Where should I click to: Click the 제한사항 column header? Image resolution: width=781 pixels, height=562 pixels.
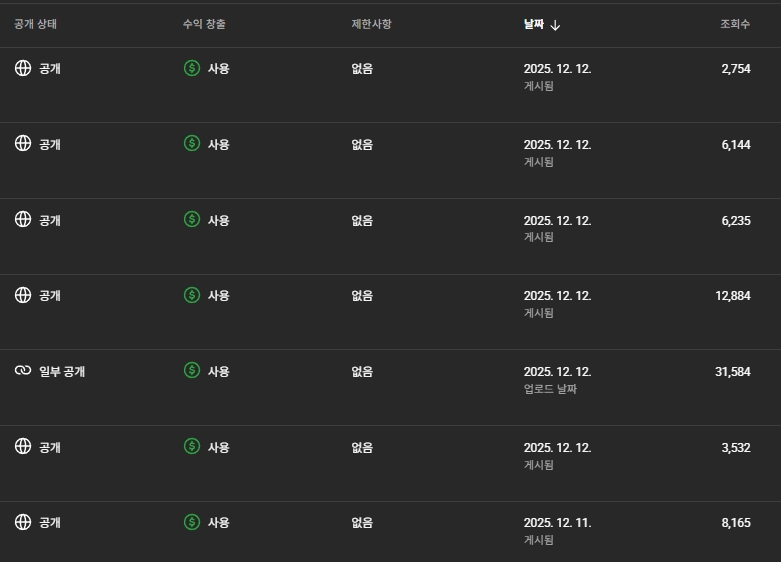371,24
